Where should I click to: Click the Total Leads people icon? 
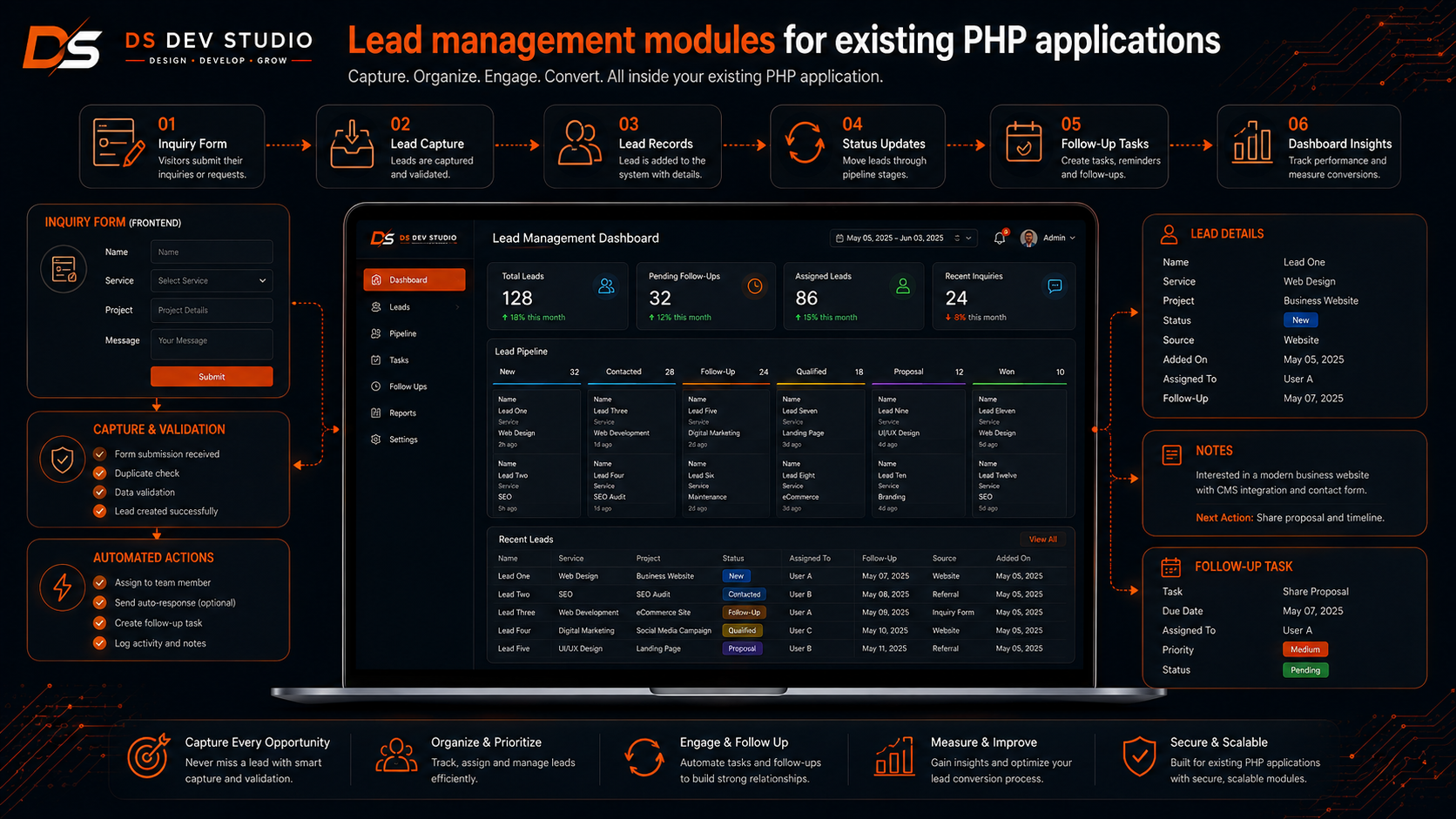(606, 285)
